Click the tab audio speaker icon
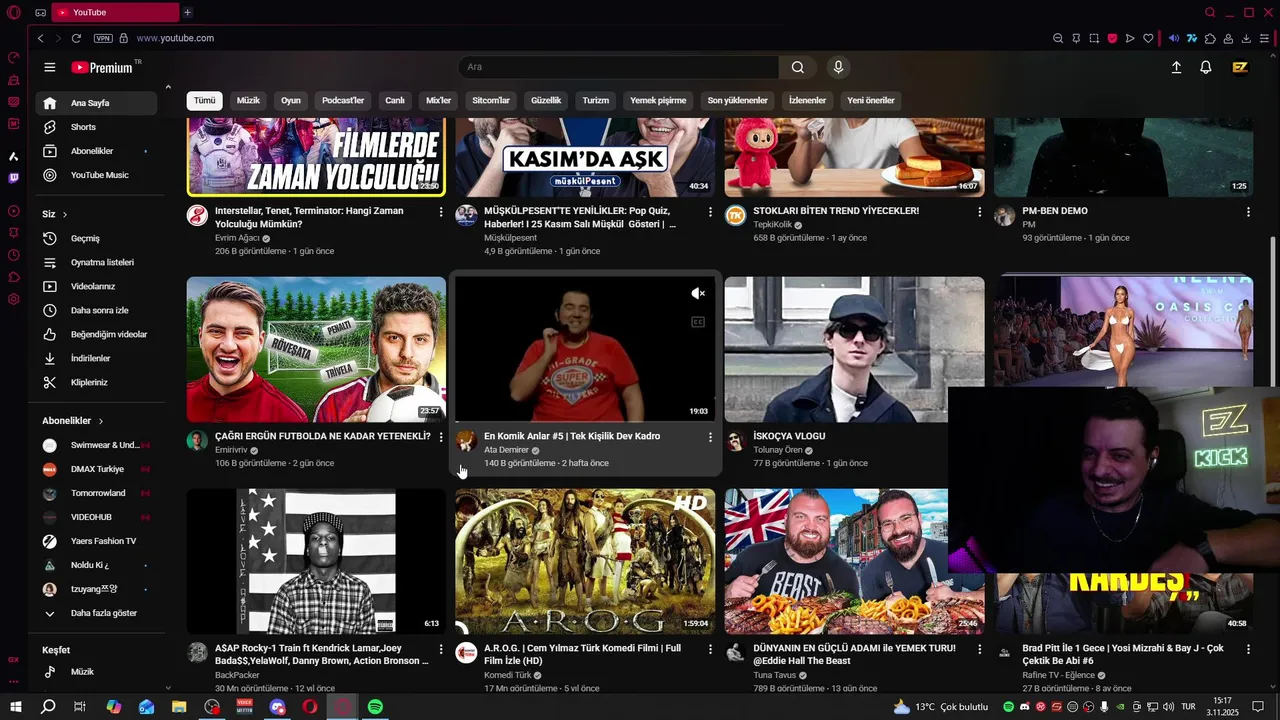Image resolution: width=1280 pixels, height=720 pixels. [x=1174, y=38]
